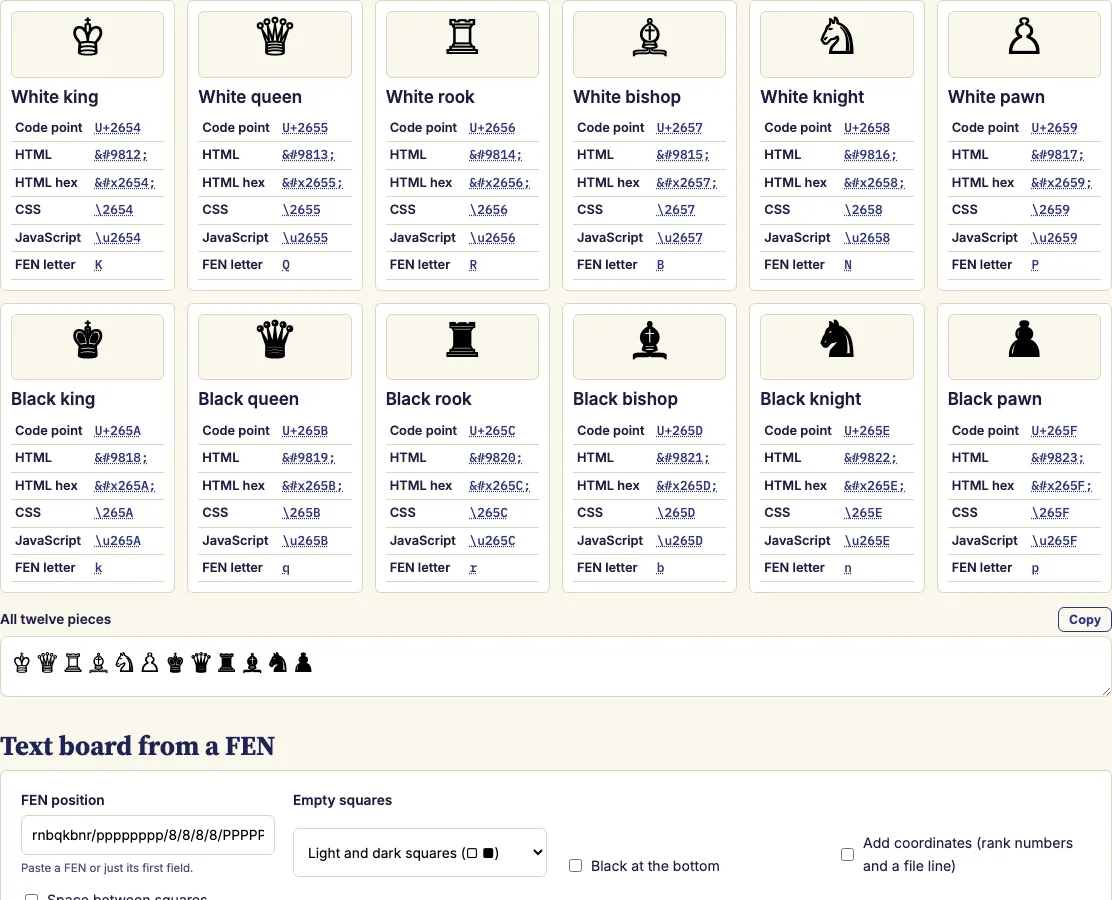
Task: Open the Empty squares dropdown
Action: (x=420, y=852)
